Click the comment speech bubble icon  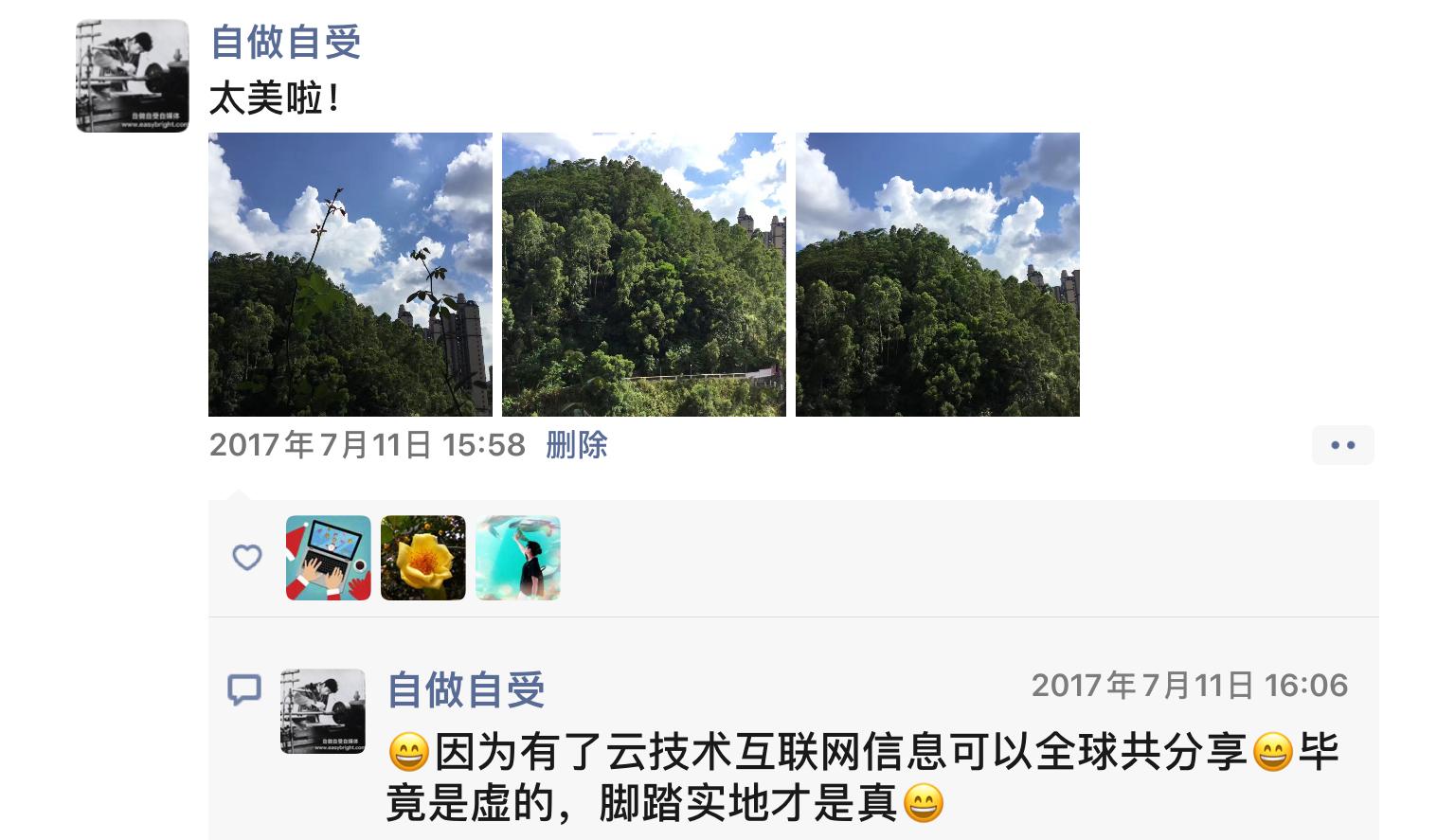[x=244, y=689]
